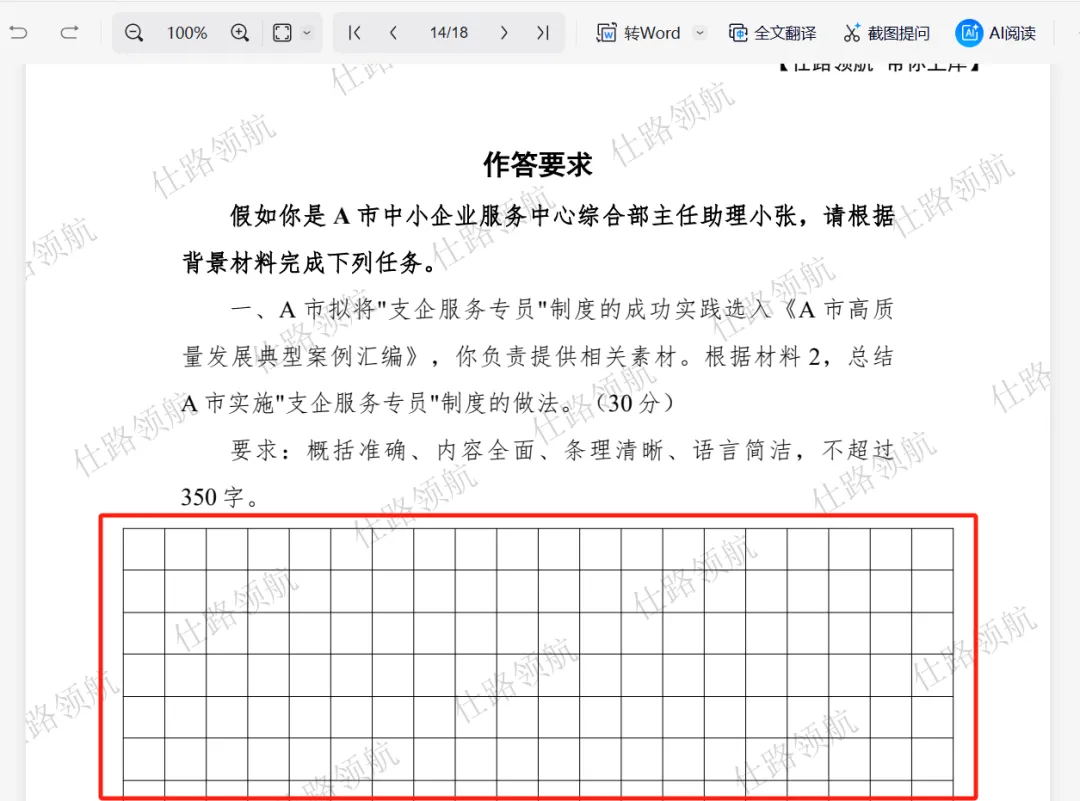Jump to the last page
This screenshot has width=1080, height=801.
(x=543, y=32)
